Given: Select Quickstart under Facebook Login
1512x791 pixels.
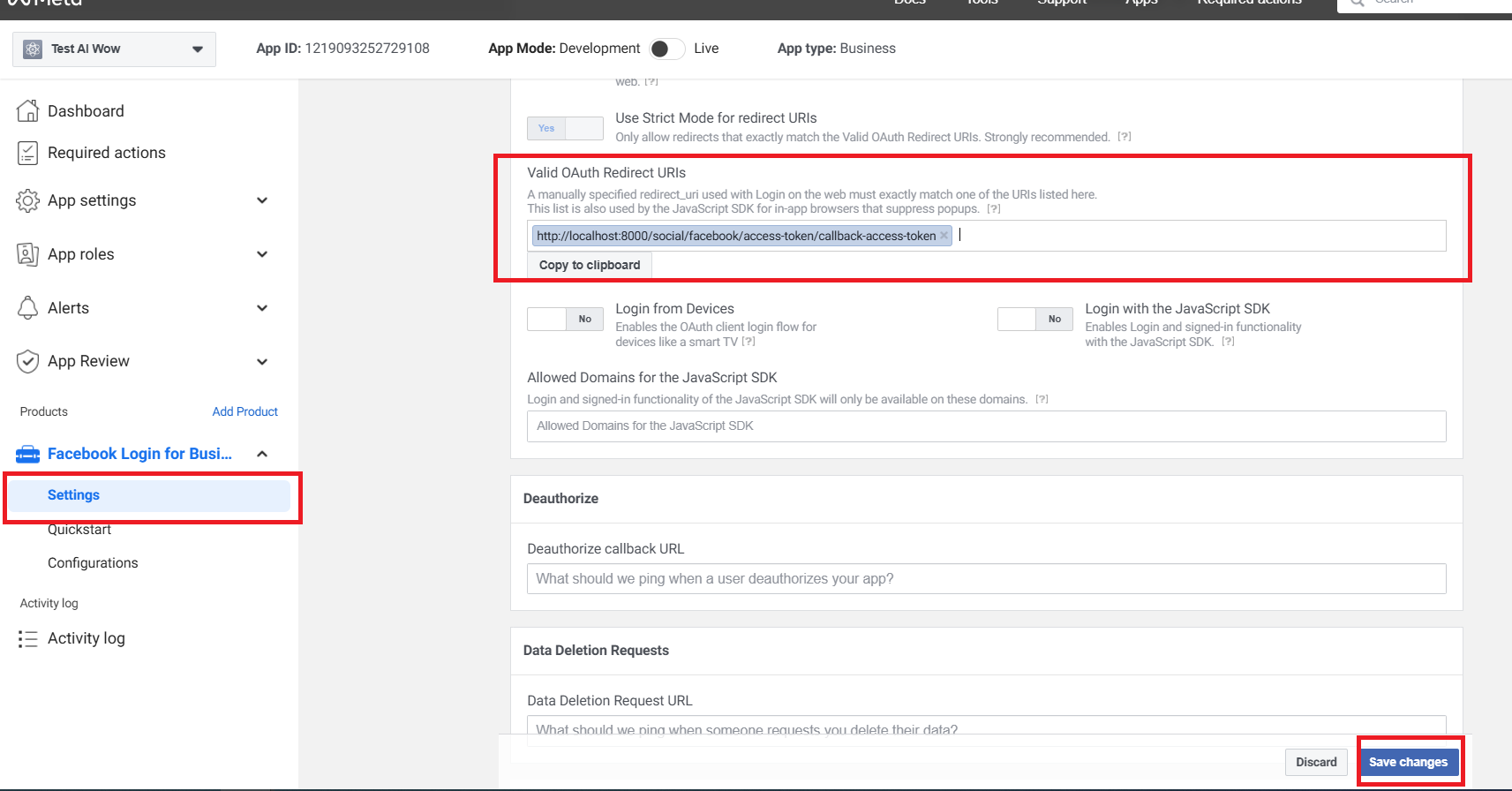Looking at the screenshot, I should pyautogui.click(x=79, y=530).
